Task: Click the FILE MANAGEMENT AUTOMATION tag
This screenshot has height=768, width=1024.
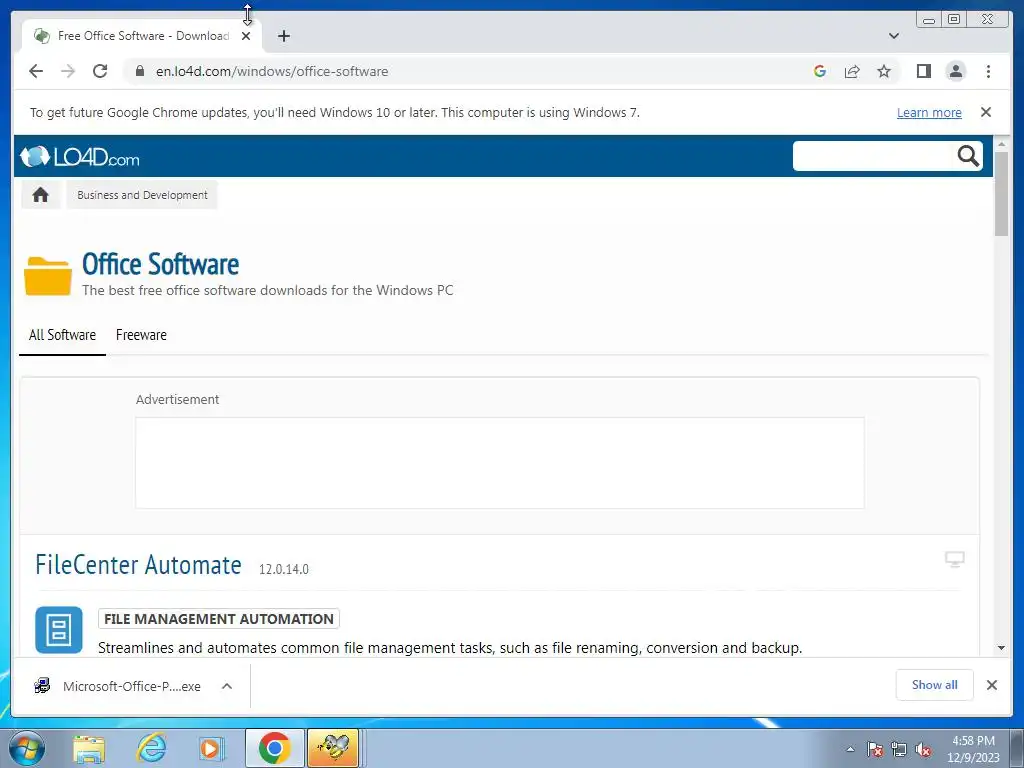Action: click(x=219, y=618)
